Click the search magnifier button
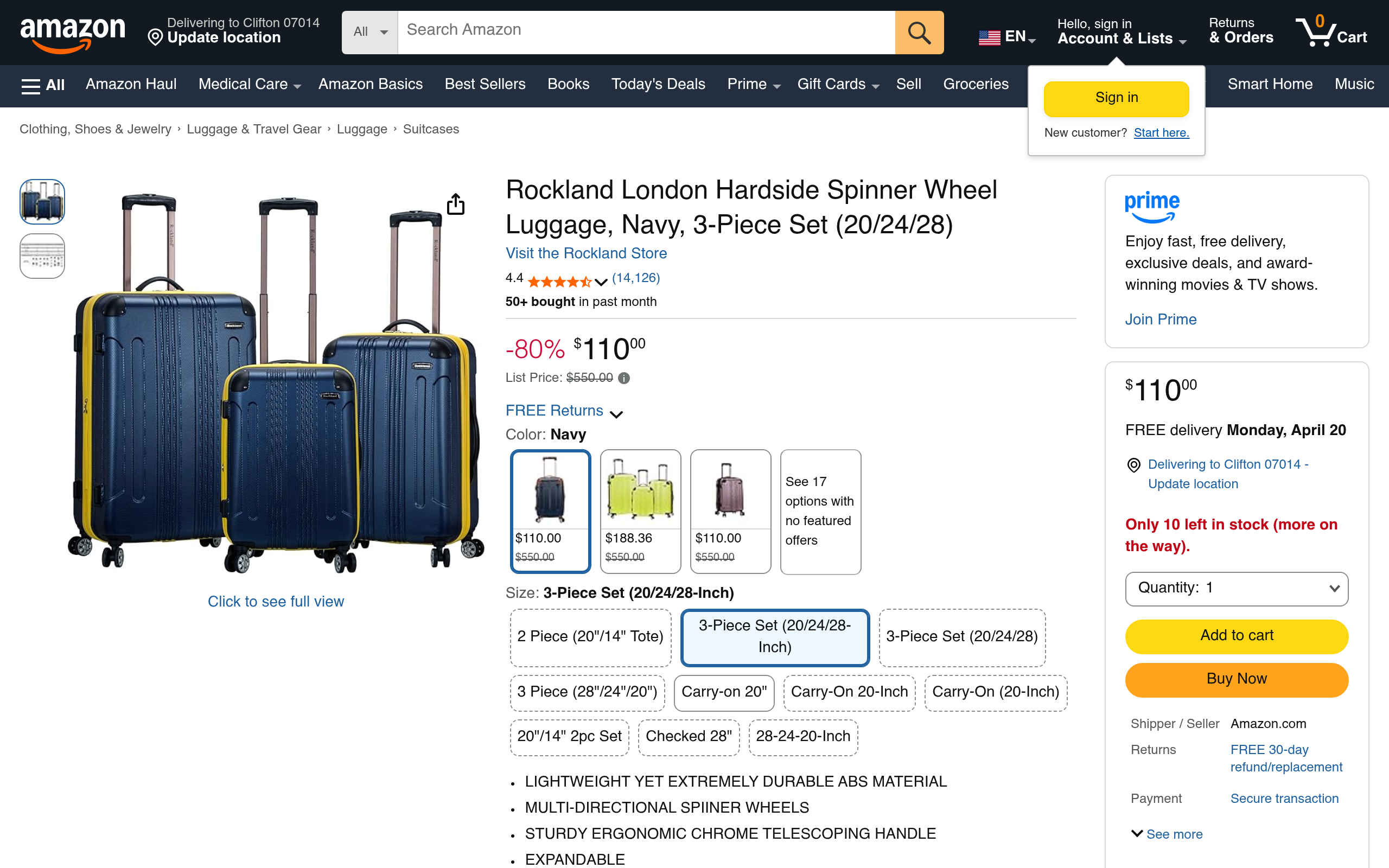This screenshot has width=1389, height=868. 919,33
